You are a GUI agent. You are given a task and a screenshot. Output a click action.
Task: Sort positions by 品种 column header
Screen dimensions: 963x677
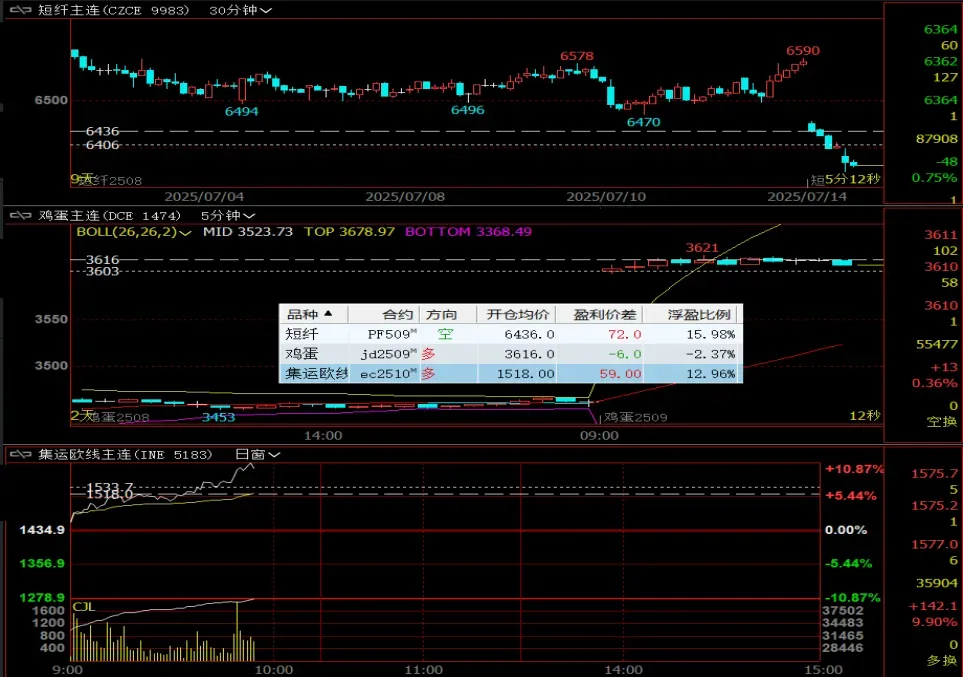coord(313,315)
